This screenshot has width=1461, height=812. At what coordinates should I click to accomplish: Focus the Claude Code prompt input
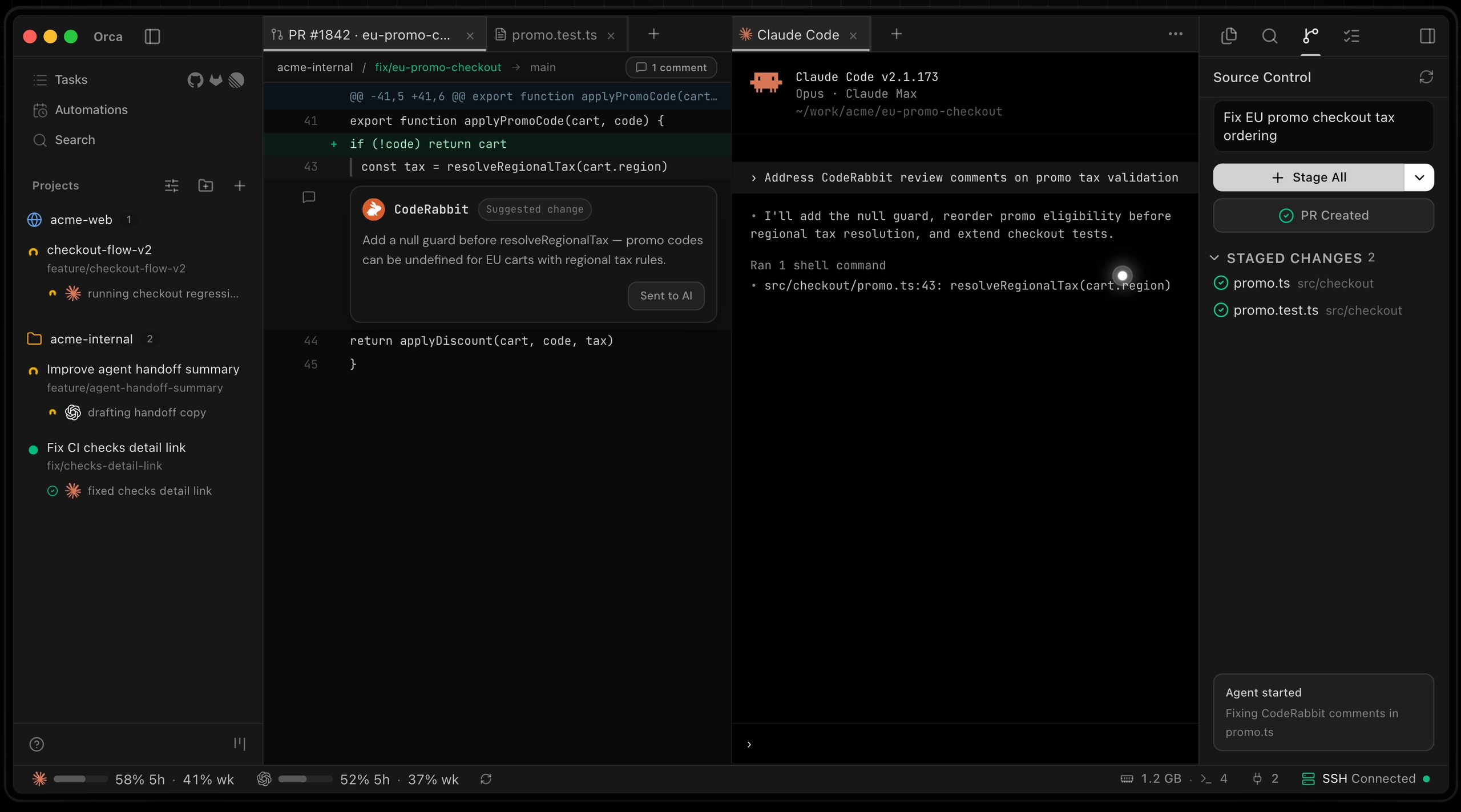tap(964, 744)
